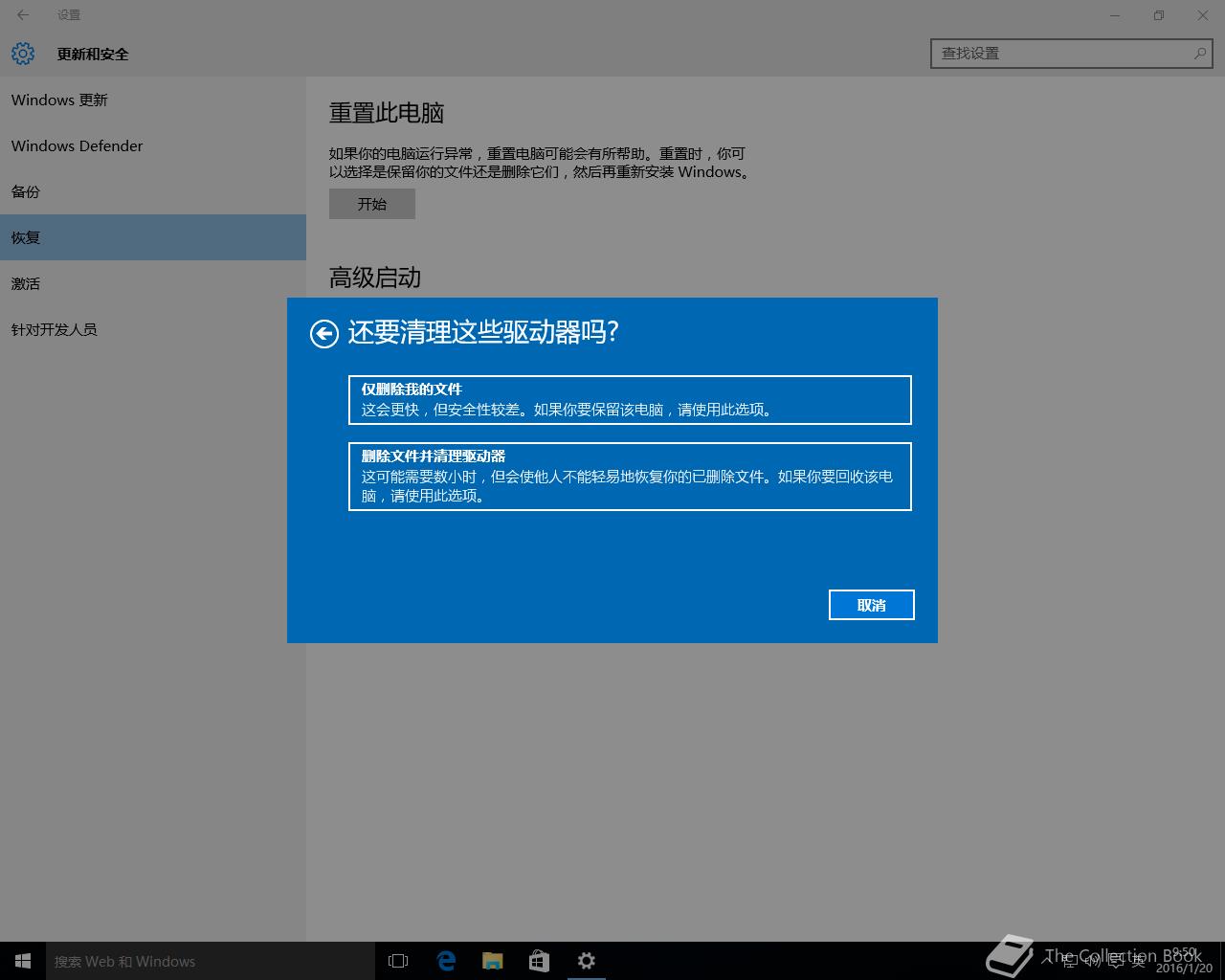This screenshot has height=980, width=1225.
Task: Click the 查找设置 search field
Action: [x=1072, y=54]
